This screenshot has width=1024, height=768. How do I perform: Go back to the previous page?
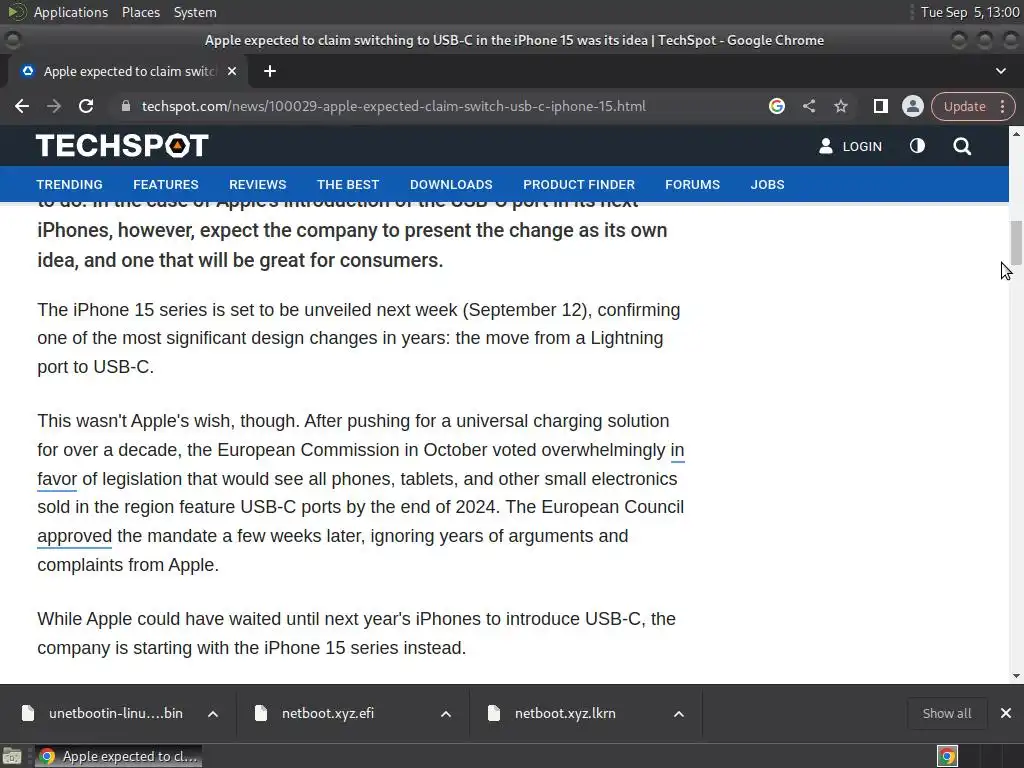point(22,106)
